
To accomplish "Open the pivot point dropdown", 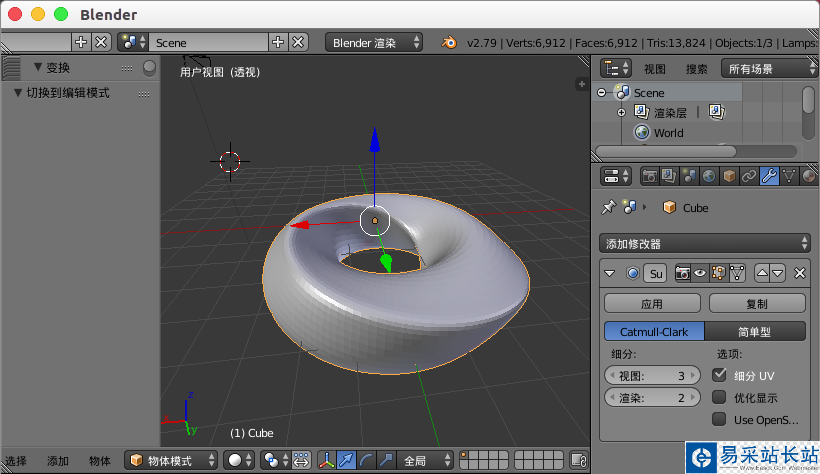I will tap(275, 460).
